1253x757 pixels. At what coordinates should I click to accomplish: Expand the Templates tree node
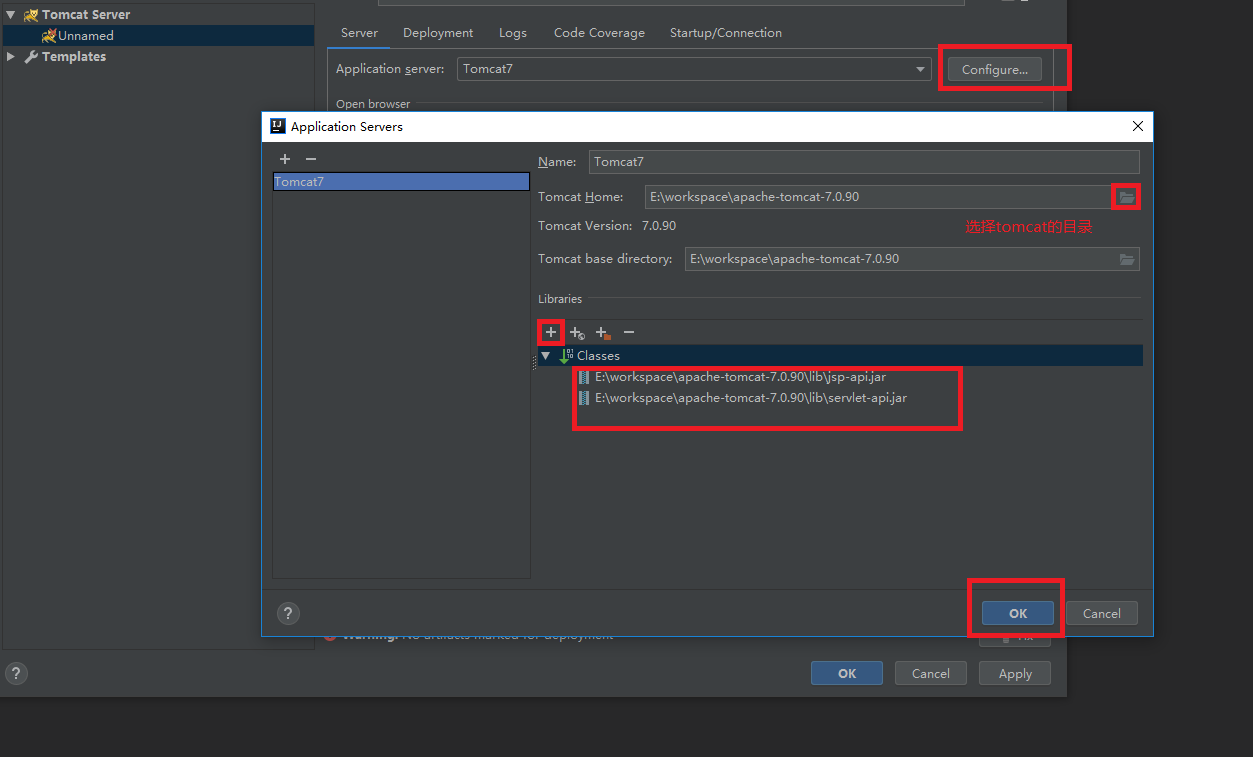10,57
